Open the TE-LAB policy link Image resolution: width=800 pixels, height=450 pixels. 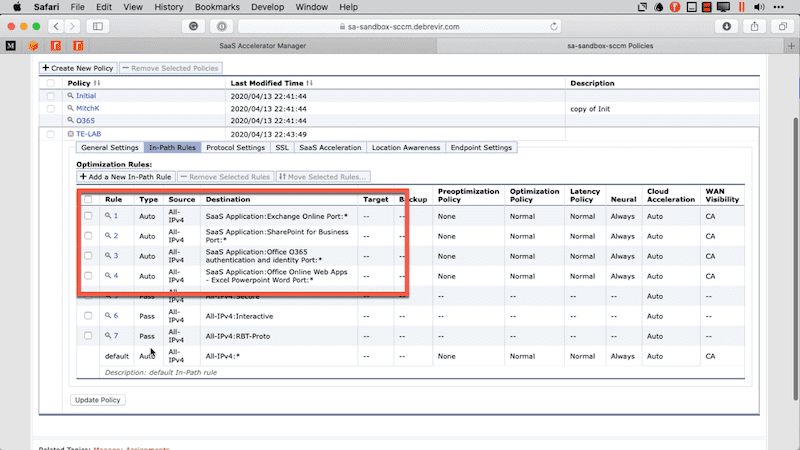point(88,134)
